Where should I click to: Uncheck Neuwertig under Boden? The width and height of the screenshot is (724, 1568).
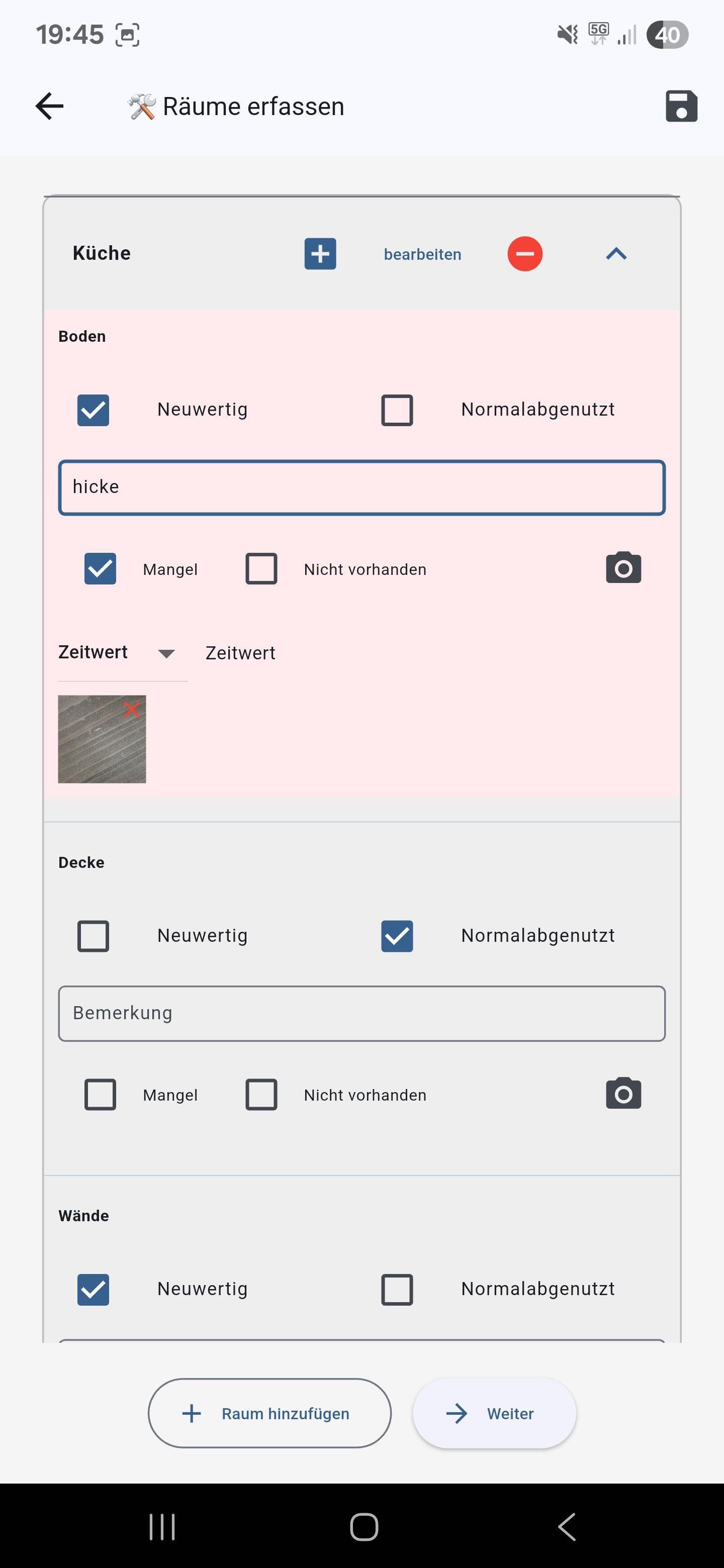point(93,410)
